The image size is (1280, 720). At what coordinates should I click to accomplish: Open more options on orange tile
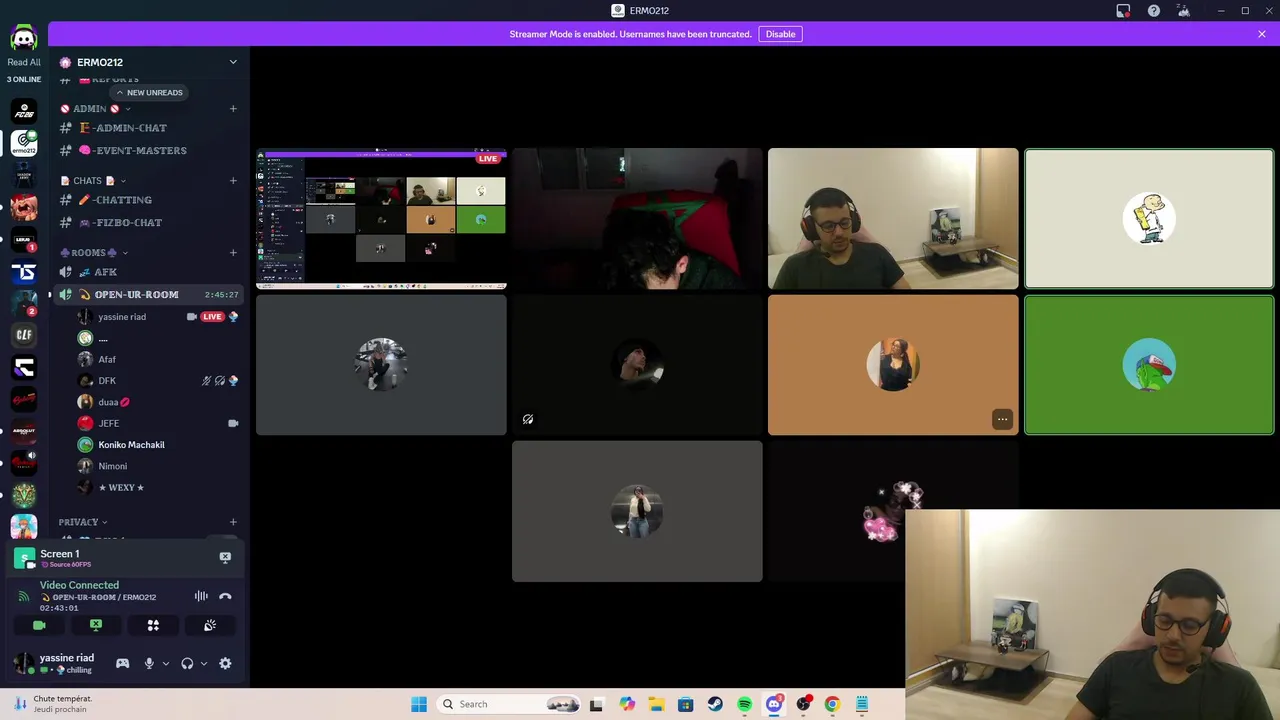tap(1002, 420)
